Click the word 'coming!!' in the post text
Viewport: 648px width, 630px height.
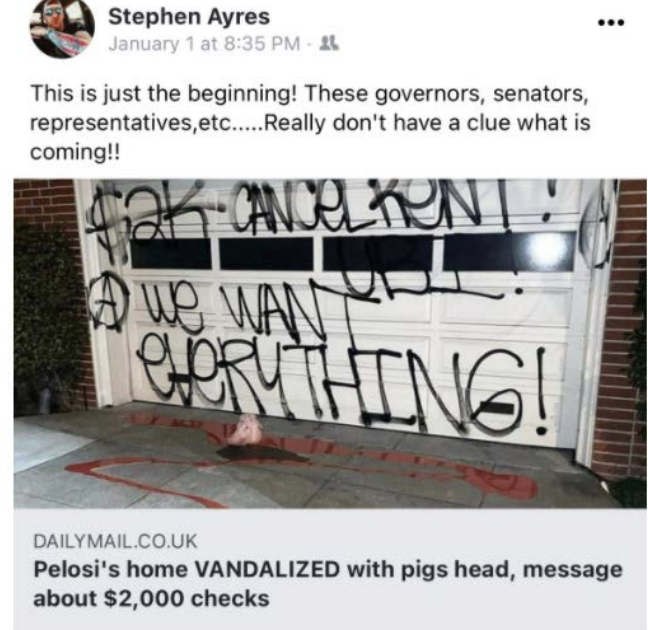point(75,152)
